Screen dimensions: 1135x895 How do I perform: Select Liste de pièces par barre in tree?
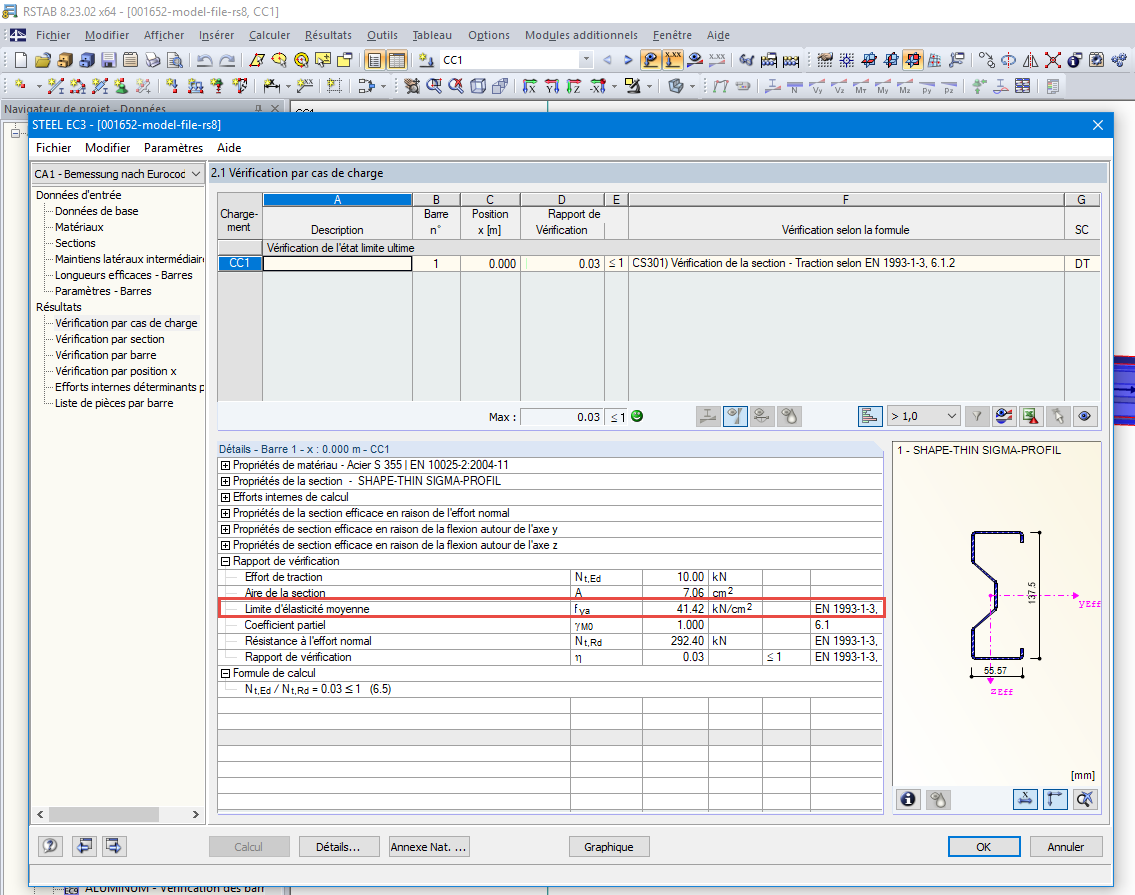(114, 403)
